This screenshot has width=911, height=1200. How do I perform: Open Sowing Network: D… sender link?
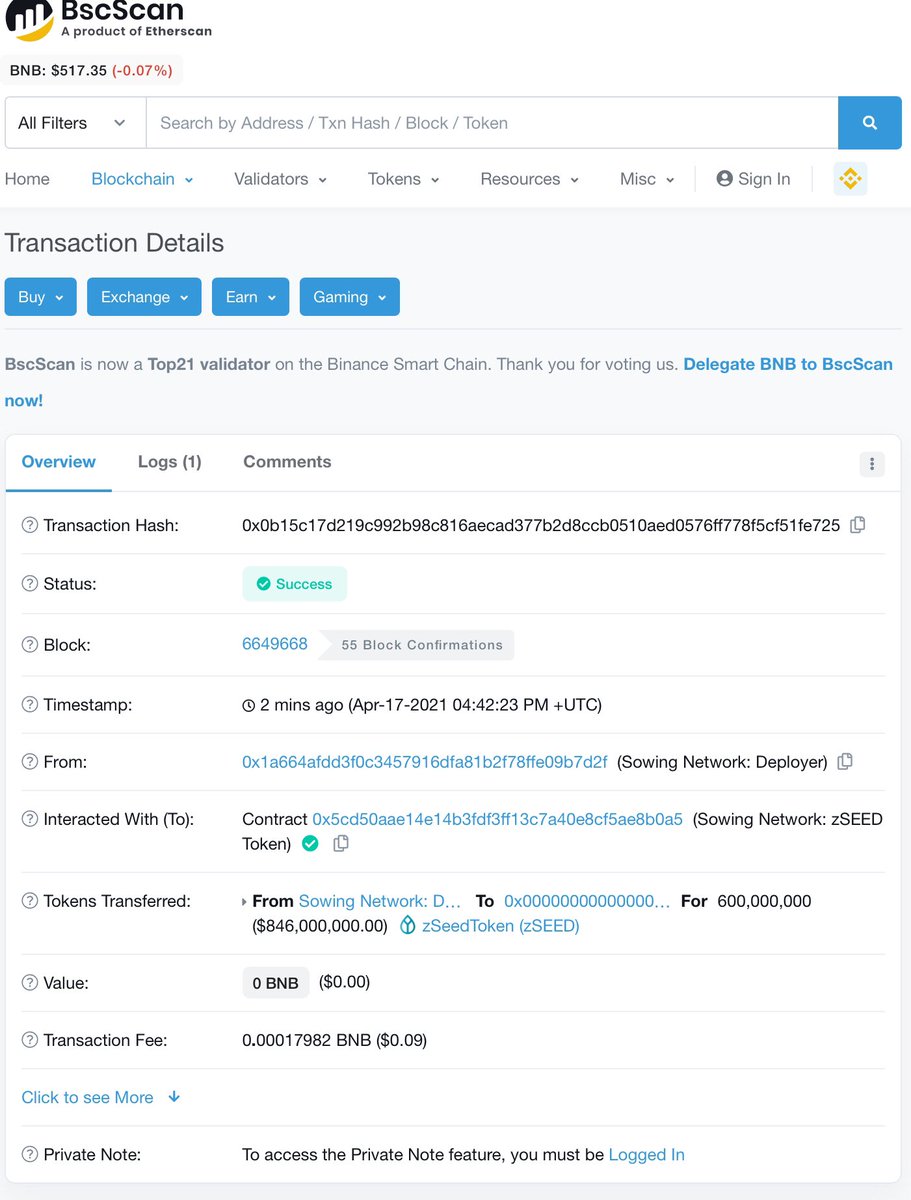click(380, 901)
